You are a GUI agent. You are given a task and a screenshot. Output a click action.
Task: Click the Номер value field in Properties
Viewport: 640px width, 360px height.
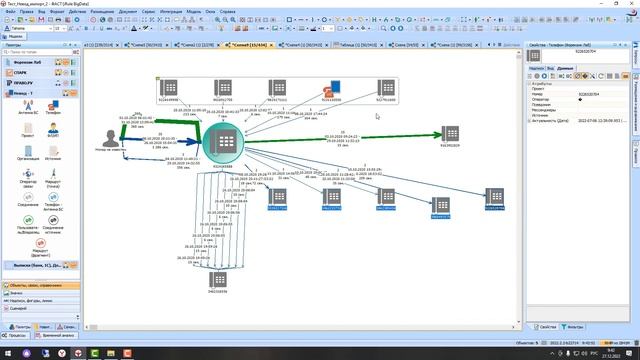[602, 94]
